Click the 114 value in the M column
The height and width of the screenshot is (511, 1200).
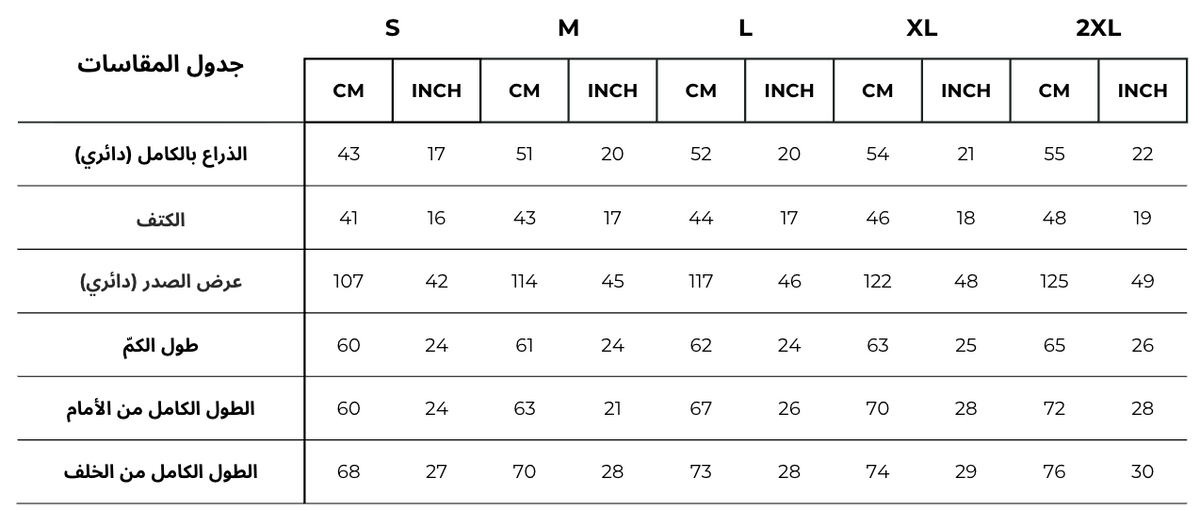click(x=524, y=281)
